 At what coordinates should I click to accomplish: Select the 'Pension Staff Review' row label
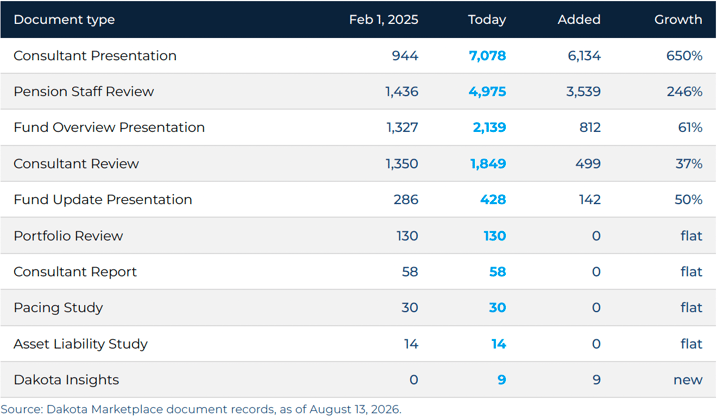84,91
